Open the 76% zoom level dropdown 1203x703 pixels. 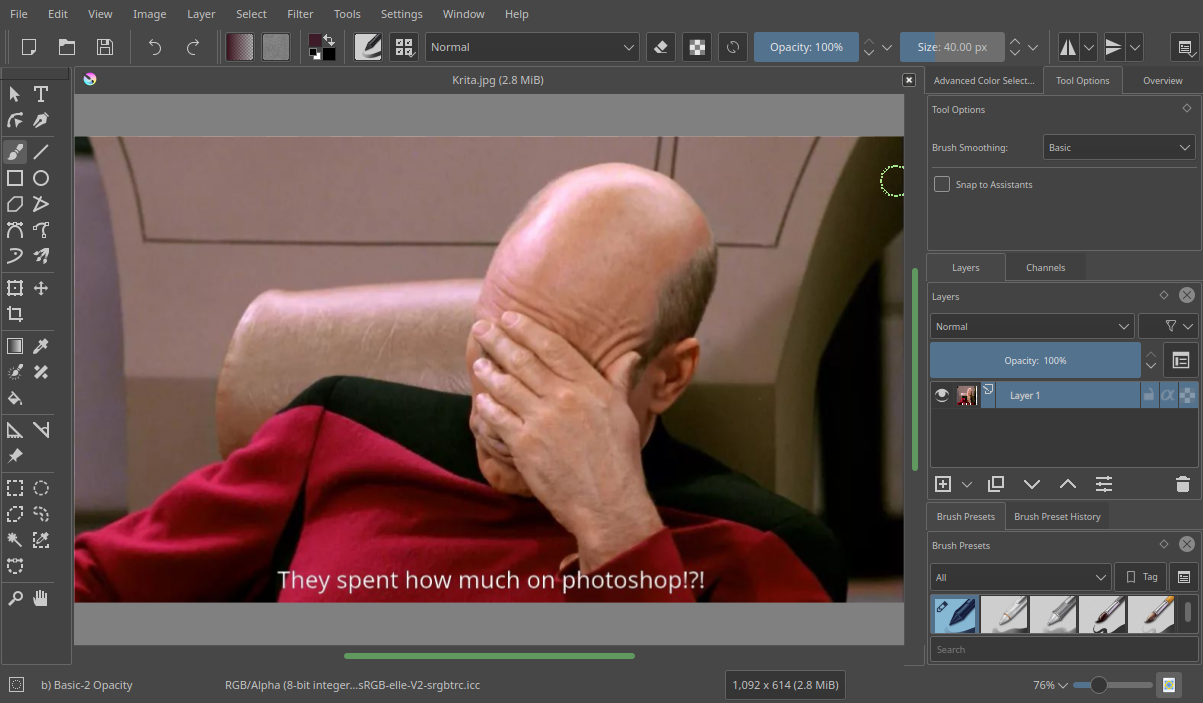[1050, 685]
